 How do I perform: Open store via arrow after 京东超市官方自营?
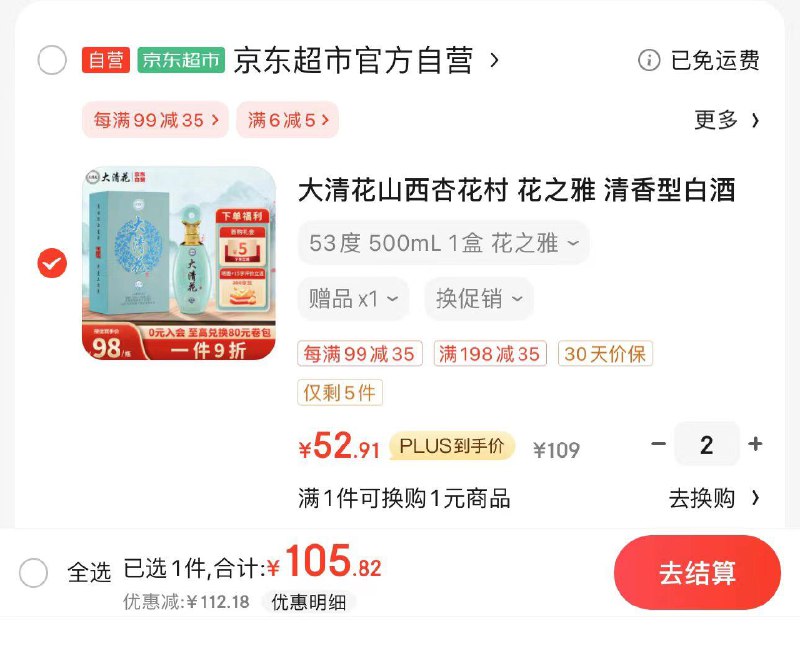[x=493, y=60]
